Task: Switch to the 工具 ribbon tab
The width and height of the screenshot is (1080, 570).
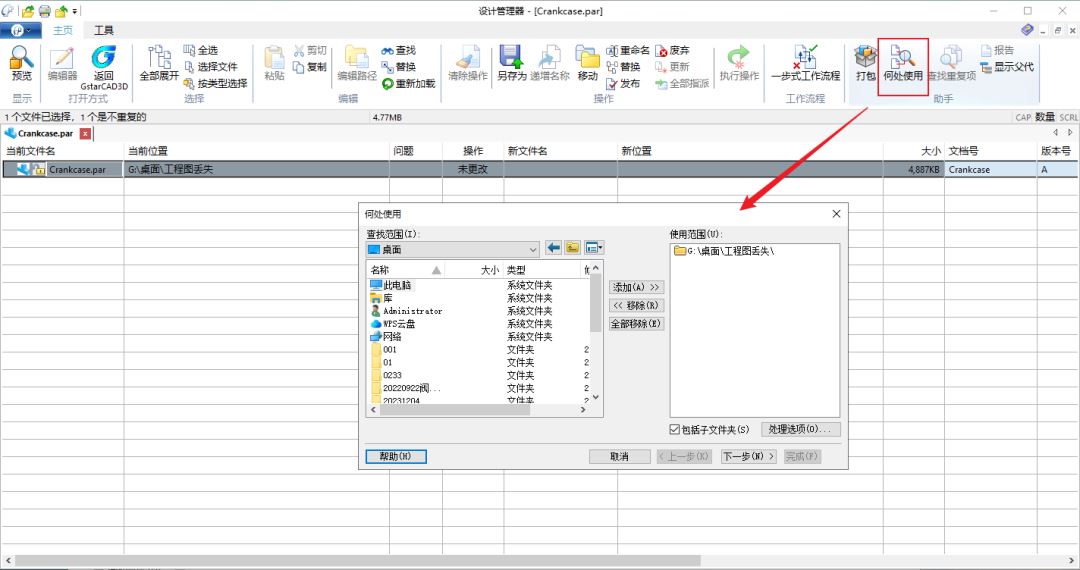Action: click(104, 31)
